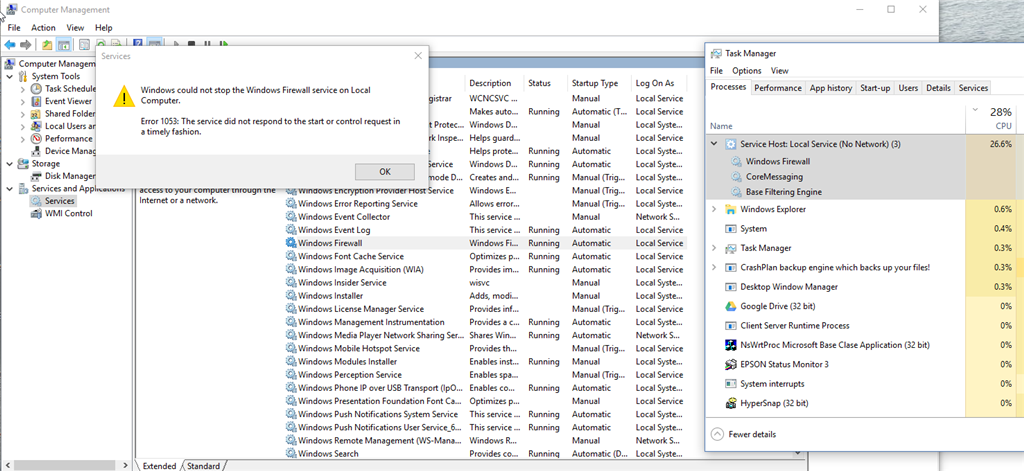Collapse the Services and Applications node
Viewport: 1024px width, 471px height.
click(x=10, y=189)
